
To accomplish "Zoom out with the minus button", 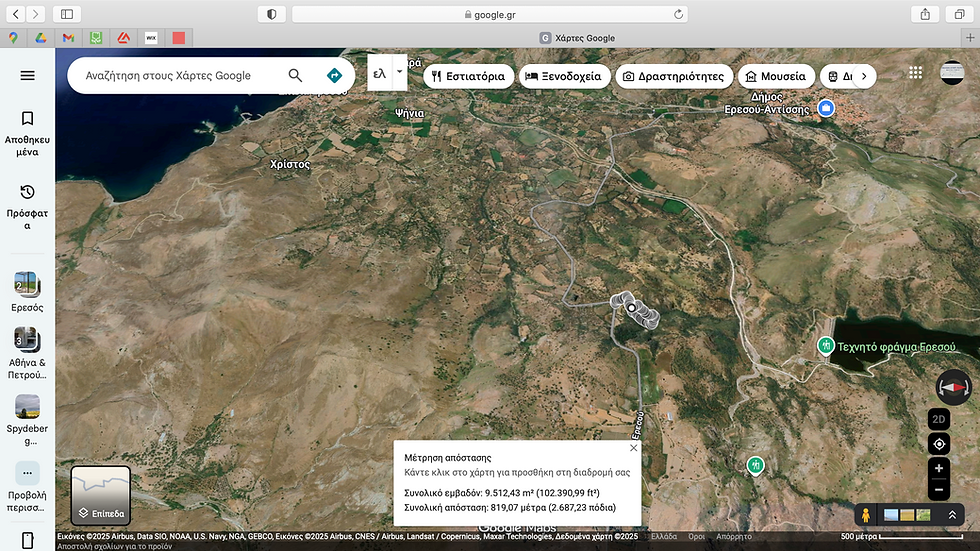I will tap(939, 490).
